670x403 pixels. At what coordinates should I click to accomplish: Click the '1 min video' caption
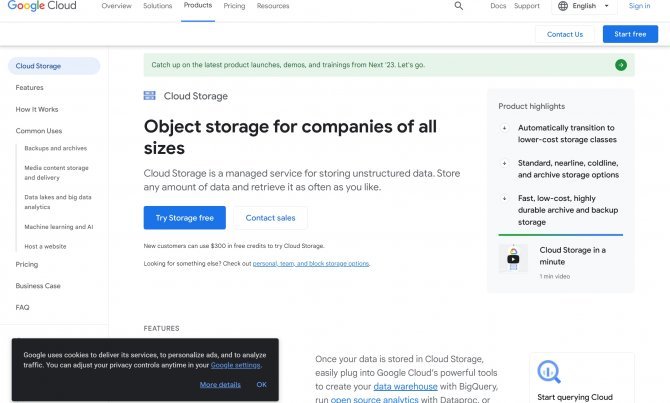point(555,277)
